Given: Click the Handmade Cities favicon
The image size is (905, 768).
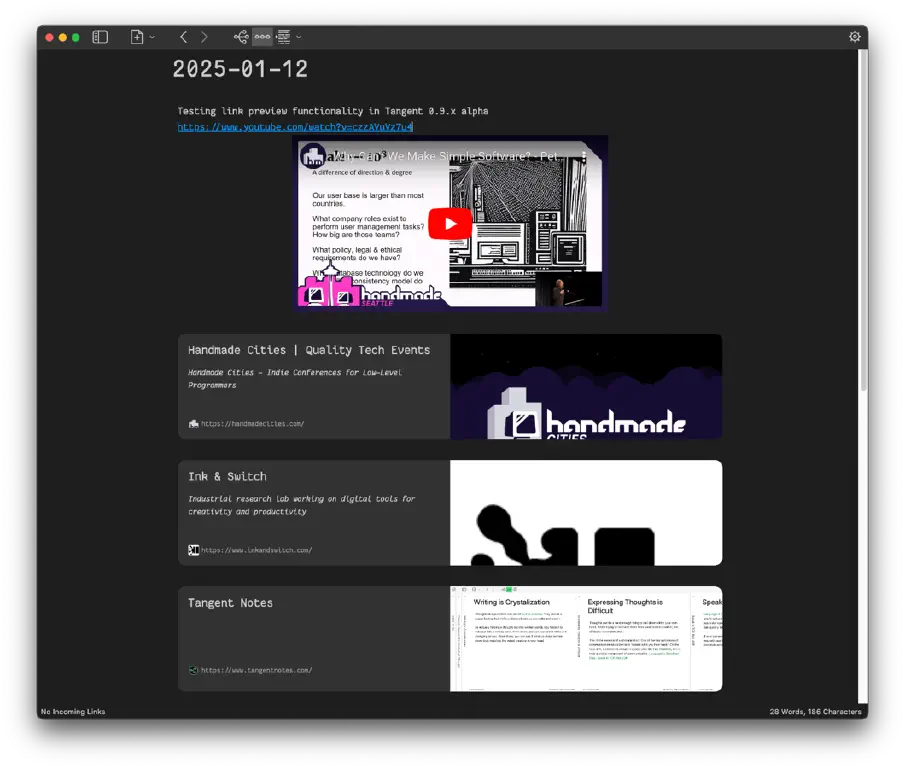Looking at the screenshot, I should click(x=193, y=424).
